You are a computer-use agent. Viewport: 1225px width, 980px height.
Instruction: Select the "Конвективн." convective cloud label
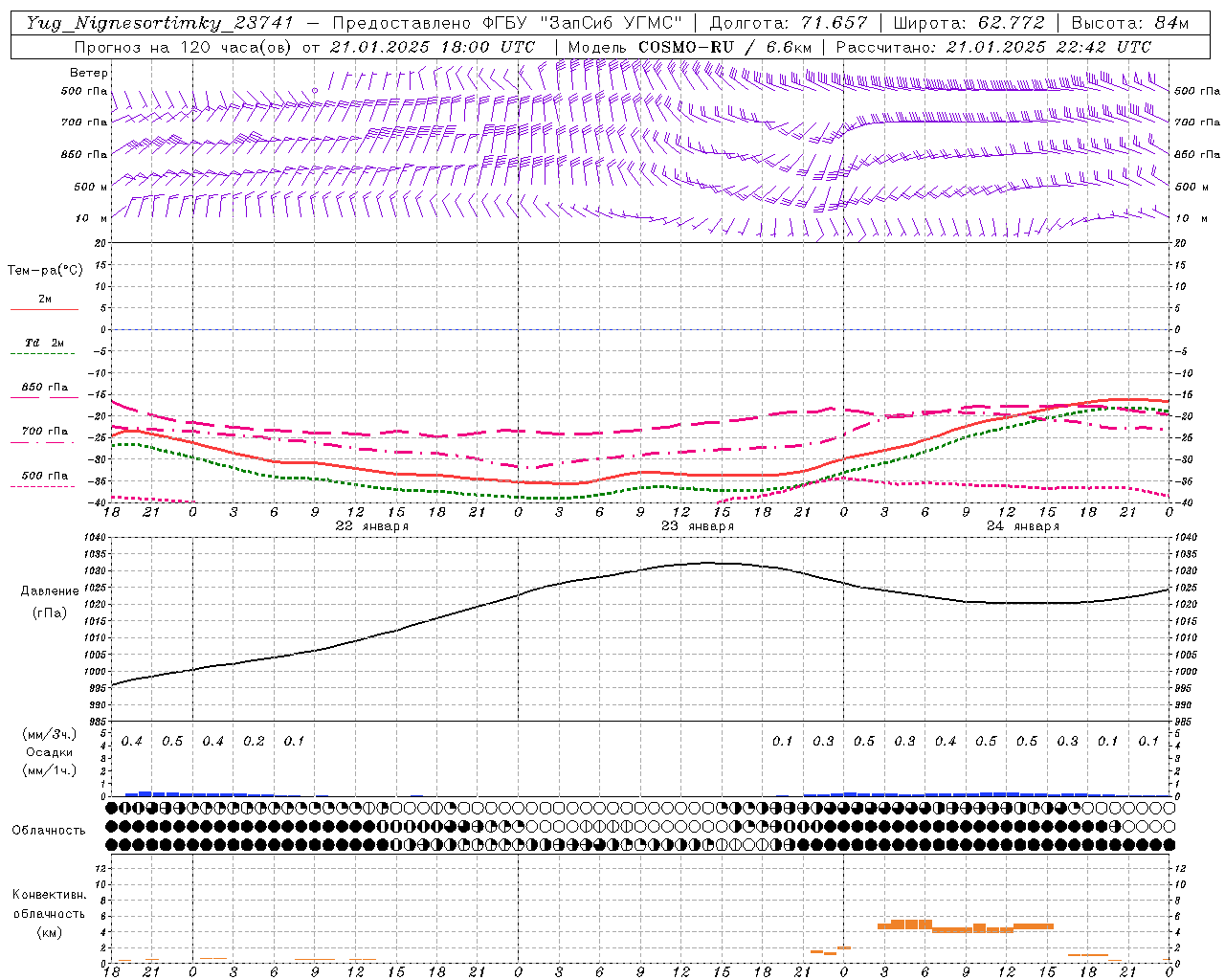[x=49, y=895]
